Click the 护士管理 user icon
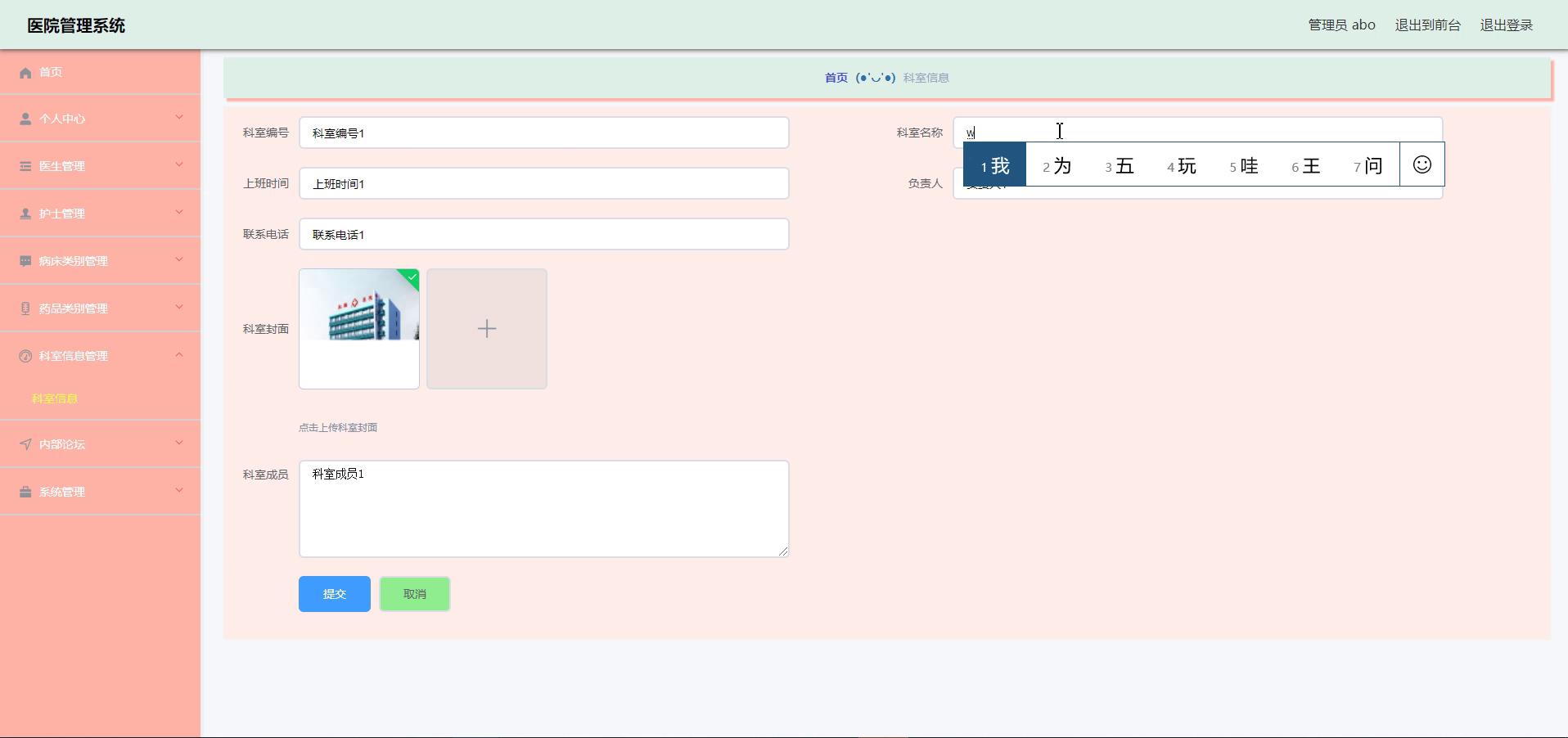 coord(25,214)
